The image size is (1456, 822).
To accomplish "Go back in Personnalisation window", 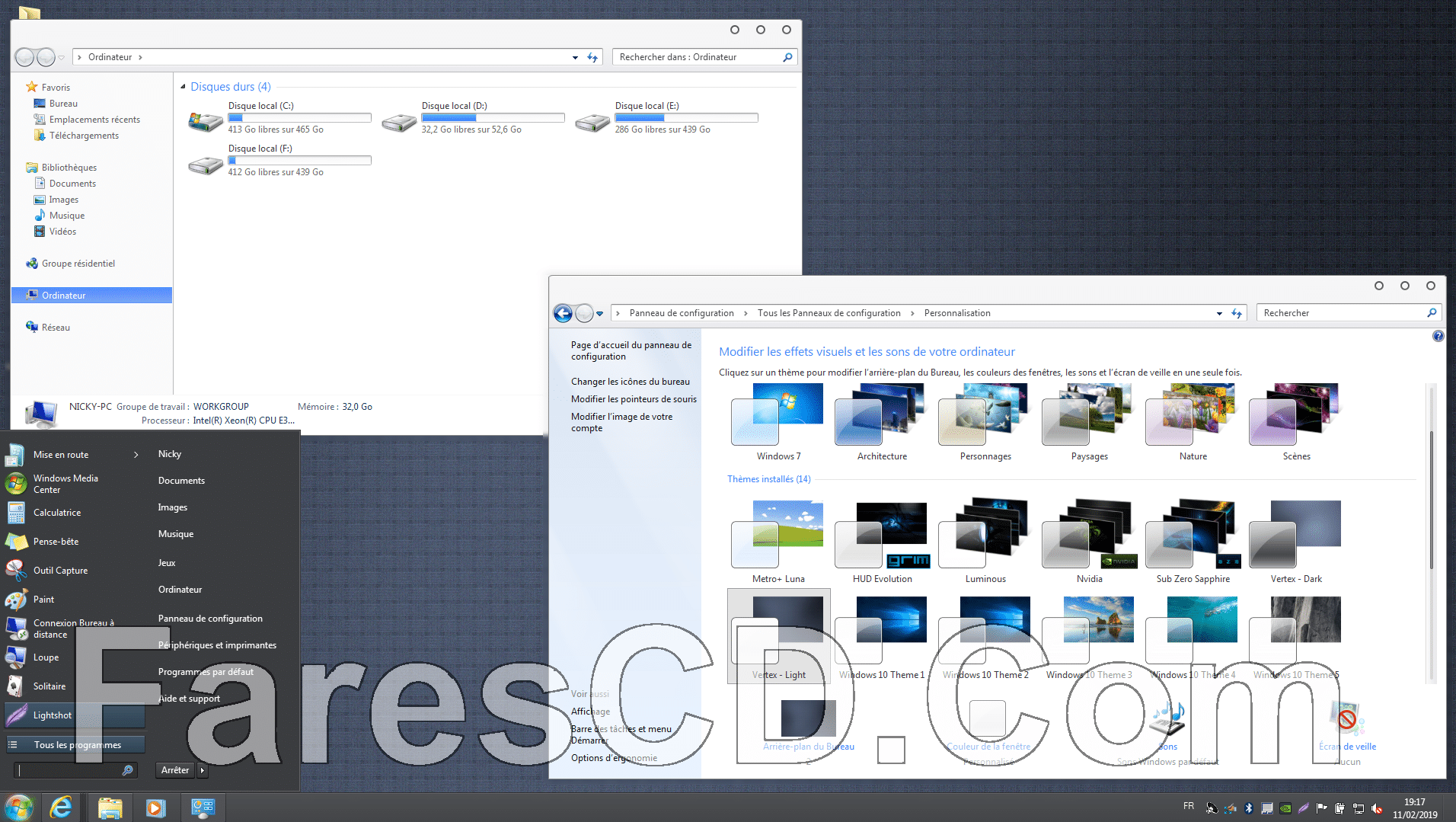I will pos(563,313).
